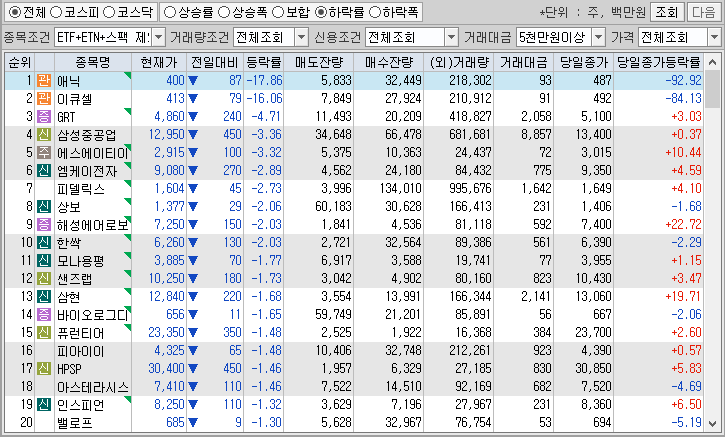This screenshot has width=725, height=437.
Task: Sort by 전일대비 column header
Action: 215,62
